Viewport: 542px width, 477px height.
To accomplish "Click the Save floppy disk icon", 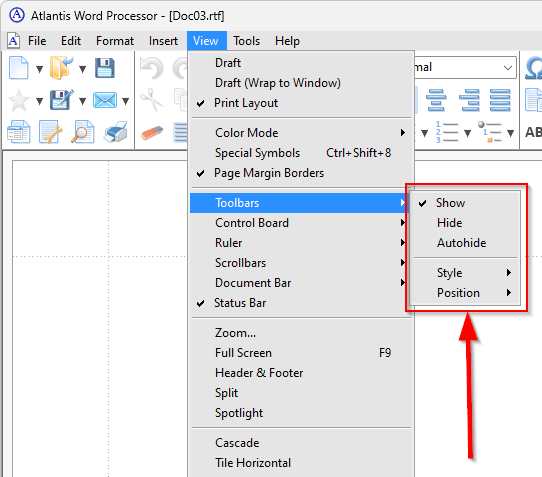I will (105, 68).
